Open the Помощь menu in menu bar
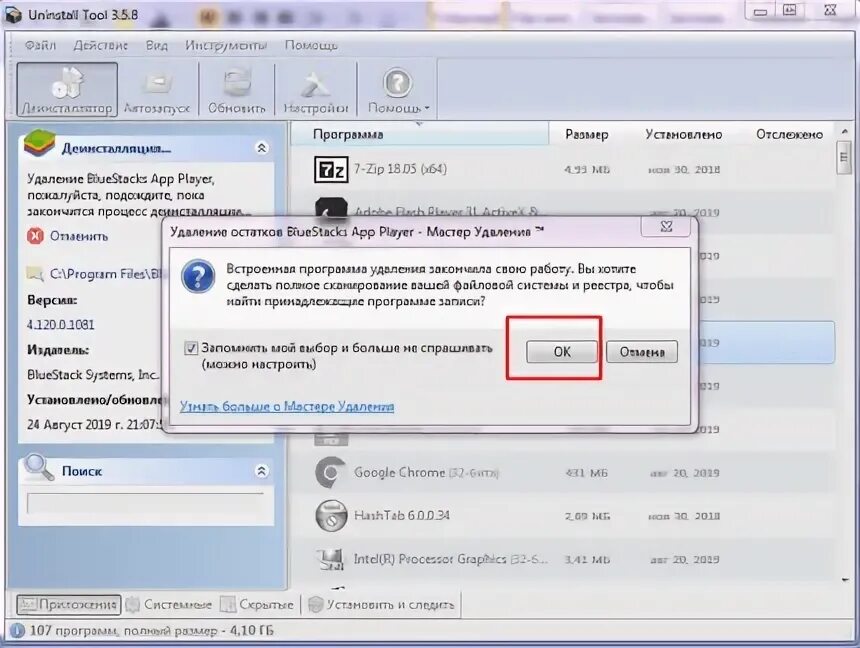This screenshot has width=860, height=648. [x=311, y=45]
